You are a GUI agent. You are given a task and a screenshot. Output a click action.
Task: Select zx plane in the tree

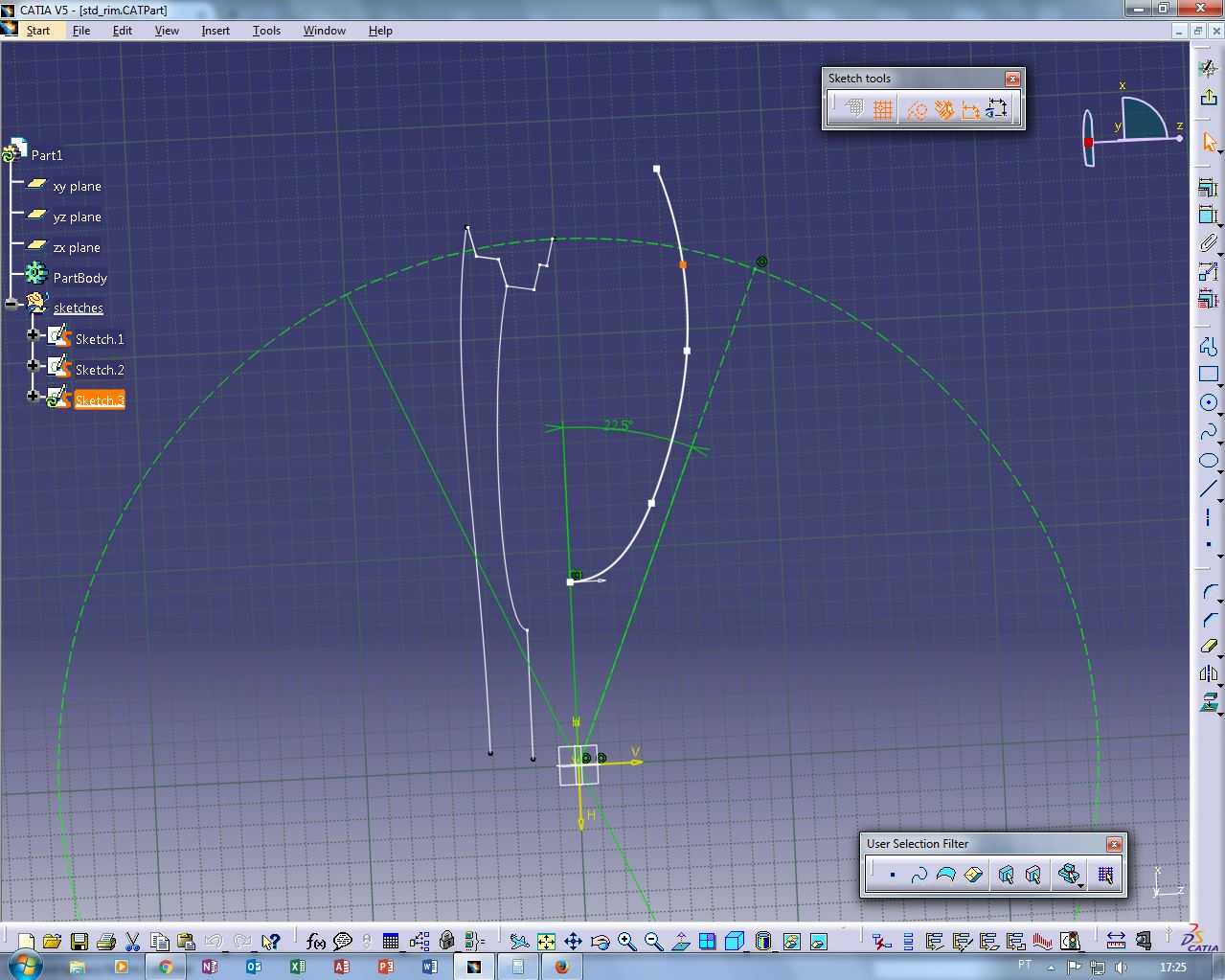(x=77, y=247)
